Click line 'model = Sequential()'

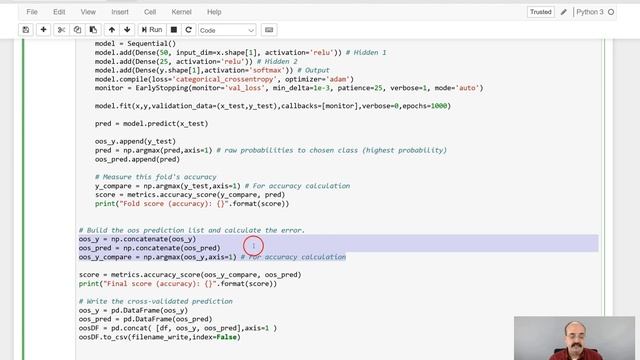coord(135,43)
